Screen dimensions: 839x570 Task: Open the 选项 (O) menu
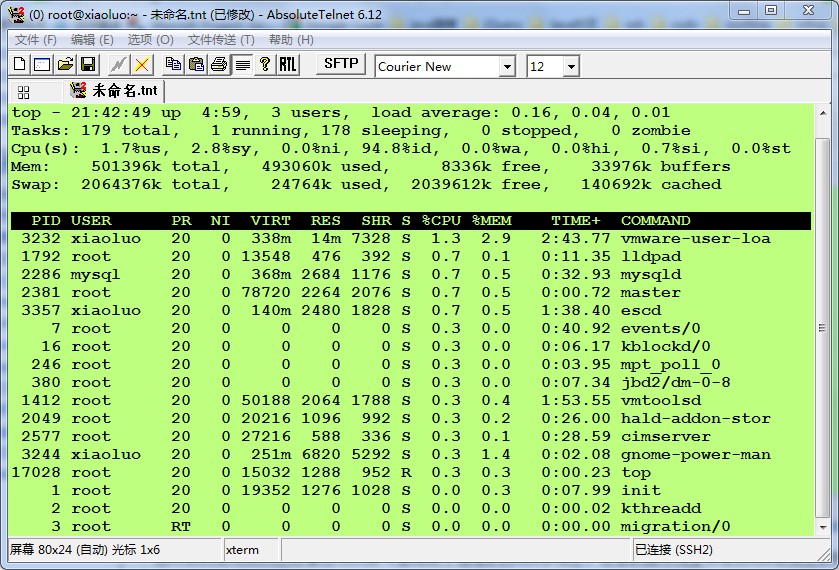150,40
